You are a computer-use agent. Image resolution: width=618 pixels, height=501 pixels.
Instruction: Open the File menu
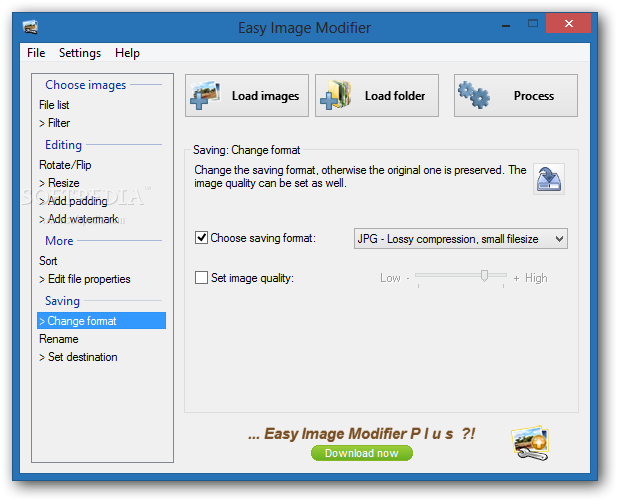[x=36, y=53]
